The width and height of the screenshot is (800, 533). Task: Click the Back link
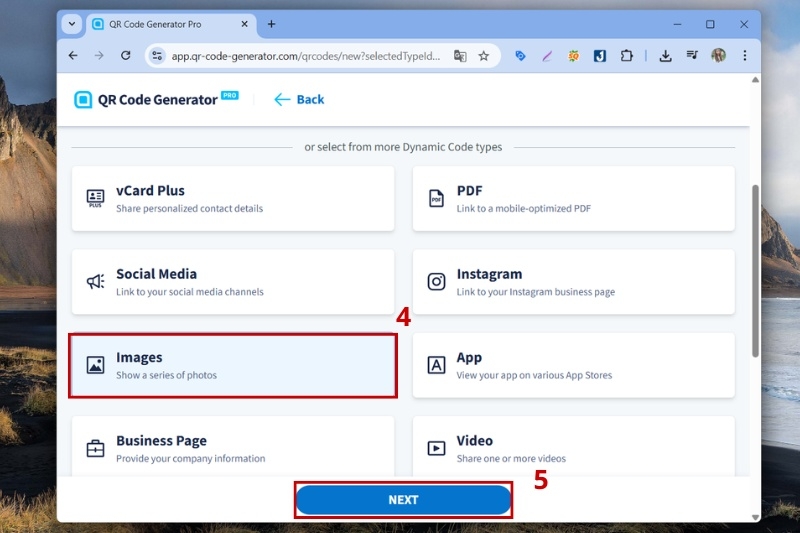(299, 99)
